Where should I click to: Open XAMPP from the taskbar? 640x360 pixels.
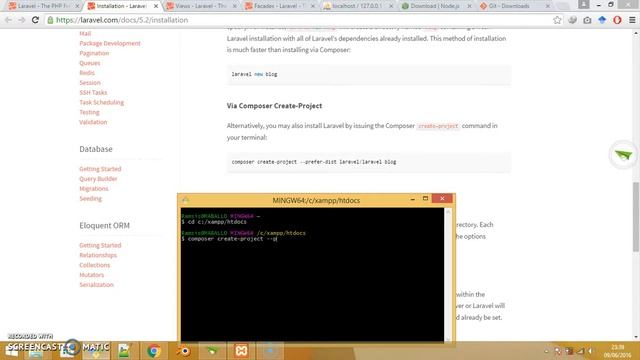(241, 351)
